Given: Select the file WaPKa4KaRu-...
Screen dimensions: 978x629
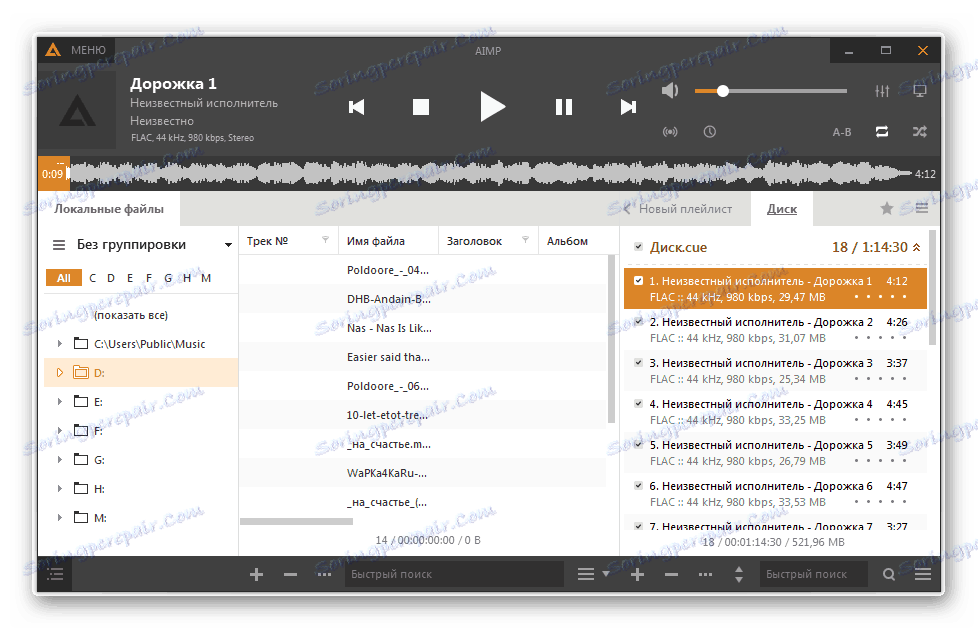Looking at the screenshot, I should [387, 473].
